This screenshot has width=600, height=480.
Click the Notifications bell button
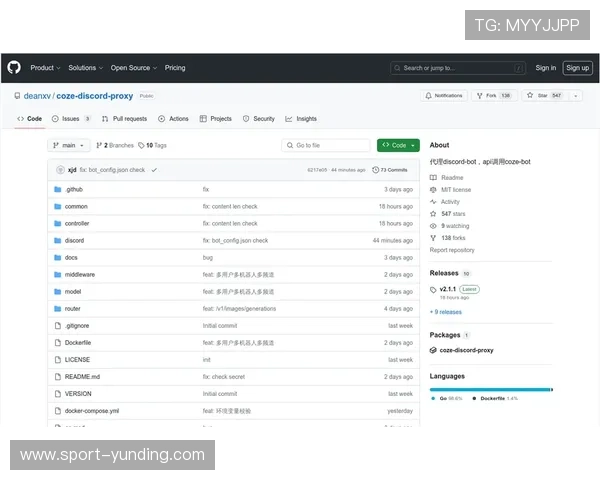(x=444, y=95)
